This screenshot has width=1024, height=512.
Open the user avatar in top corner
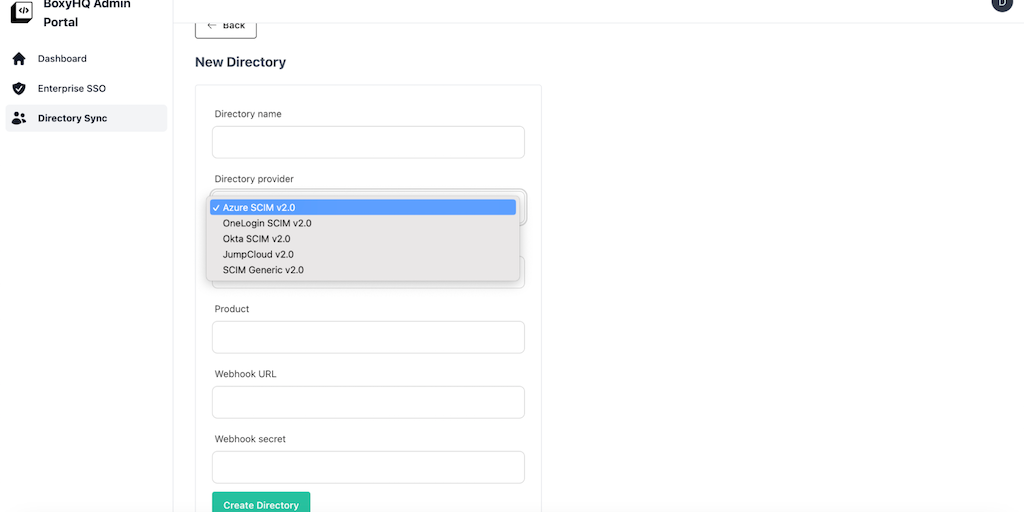coord(1002,3)
